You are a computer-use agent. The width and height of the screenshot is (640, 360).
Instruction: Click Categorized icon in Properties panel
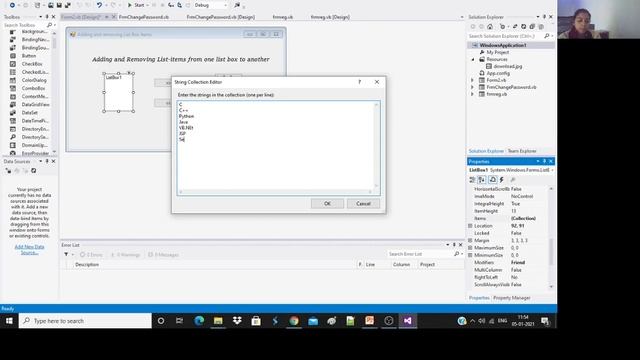pos(472,180)
